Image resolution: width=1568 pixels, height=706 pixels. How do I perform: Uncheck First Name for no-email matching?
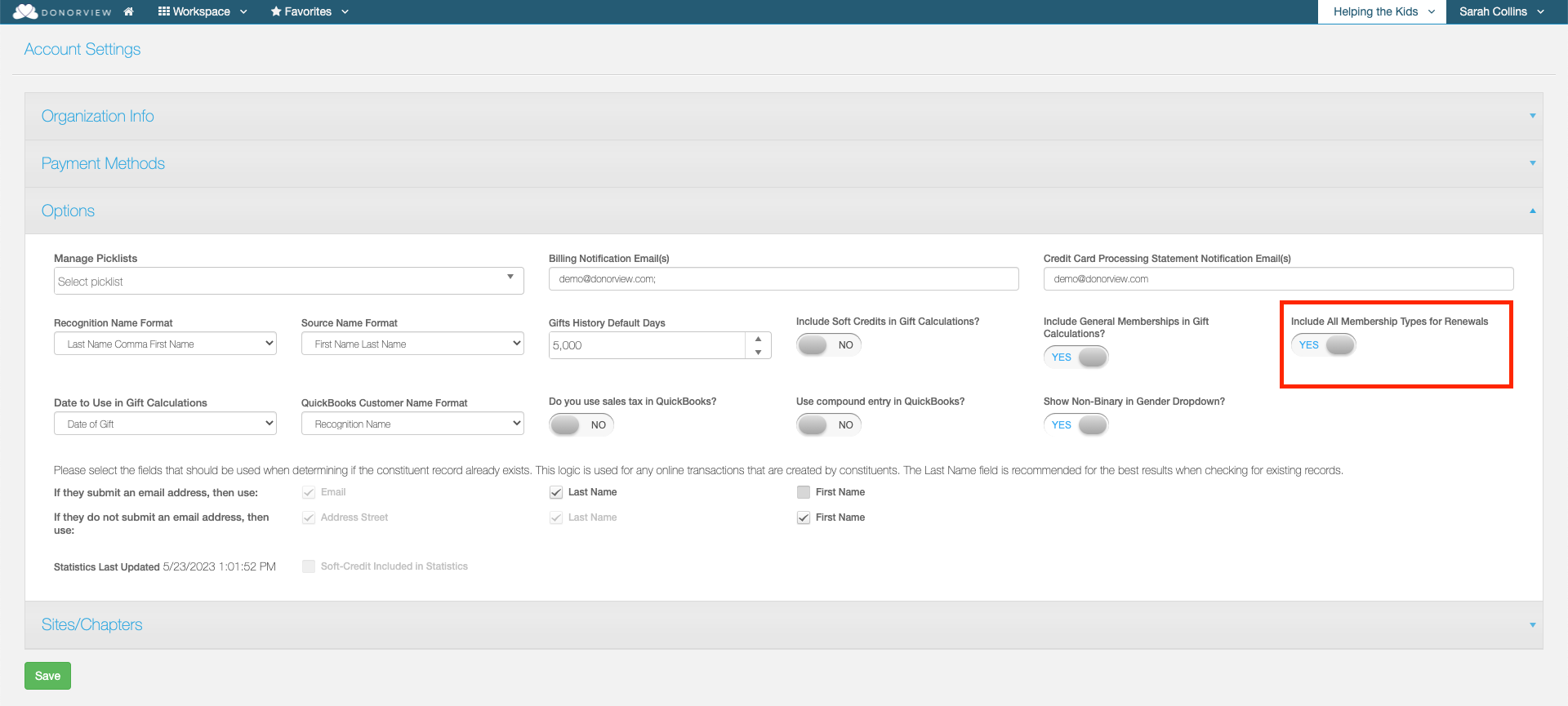[804, 517]
